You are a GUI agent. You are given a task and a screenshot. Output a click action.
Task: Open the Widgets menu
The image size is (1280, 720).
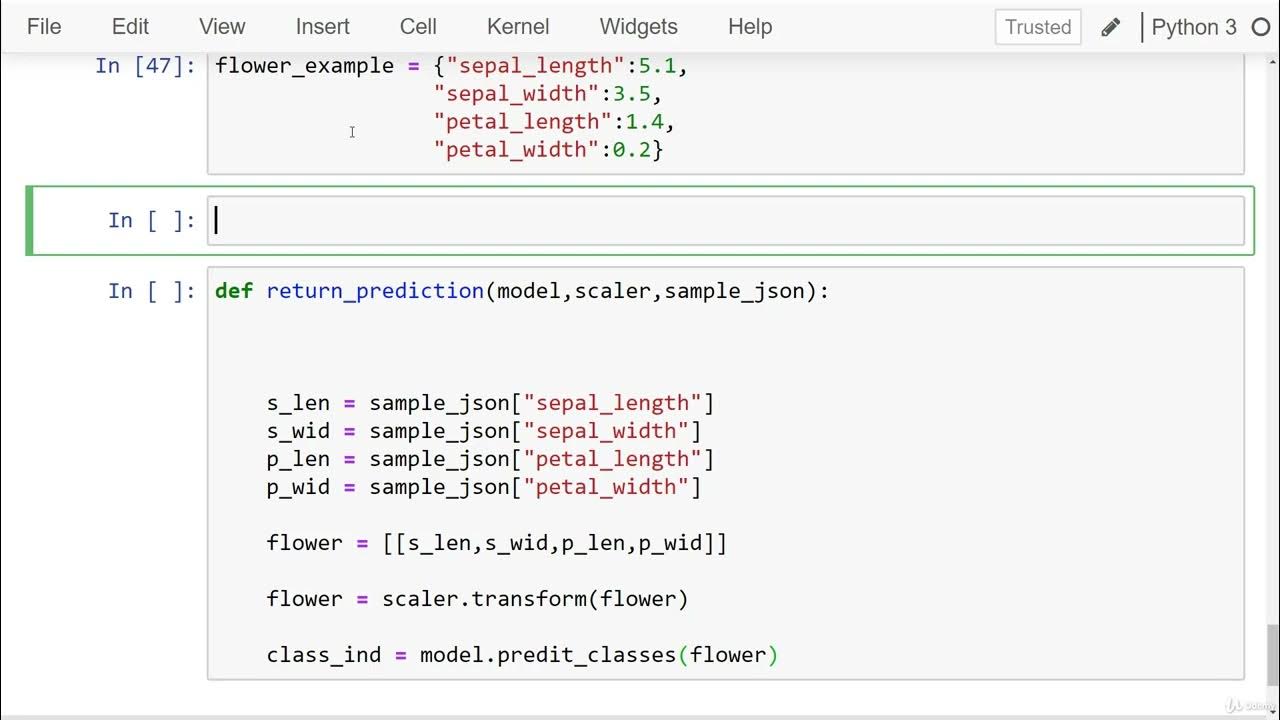[x=639, y=27]
